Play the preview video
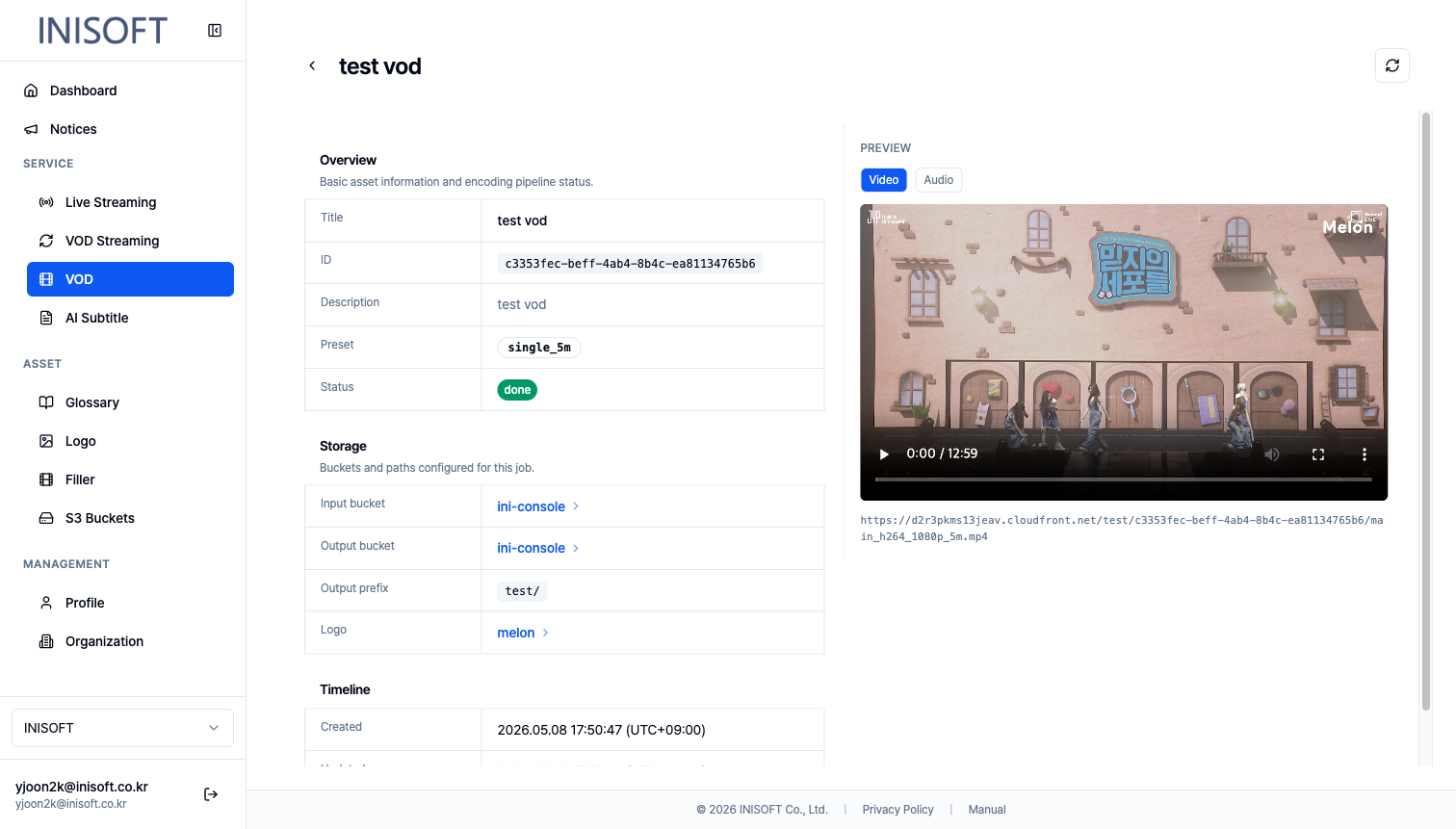1456x829 pixels. point(884,454)
